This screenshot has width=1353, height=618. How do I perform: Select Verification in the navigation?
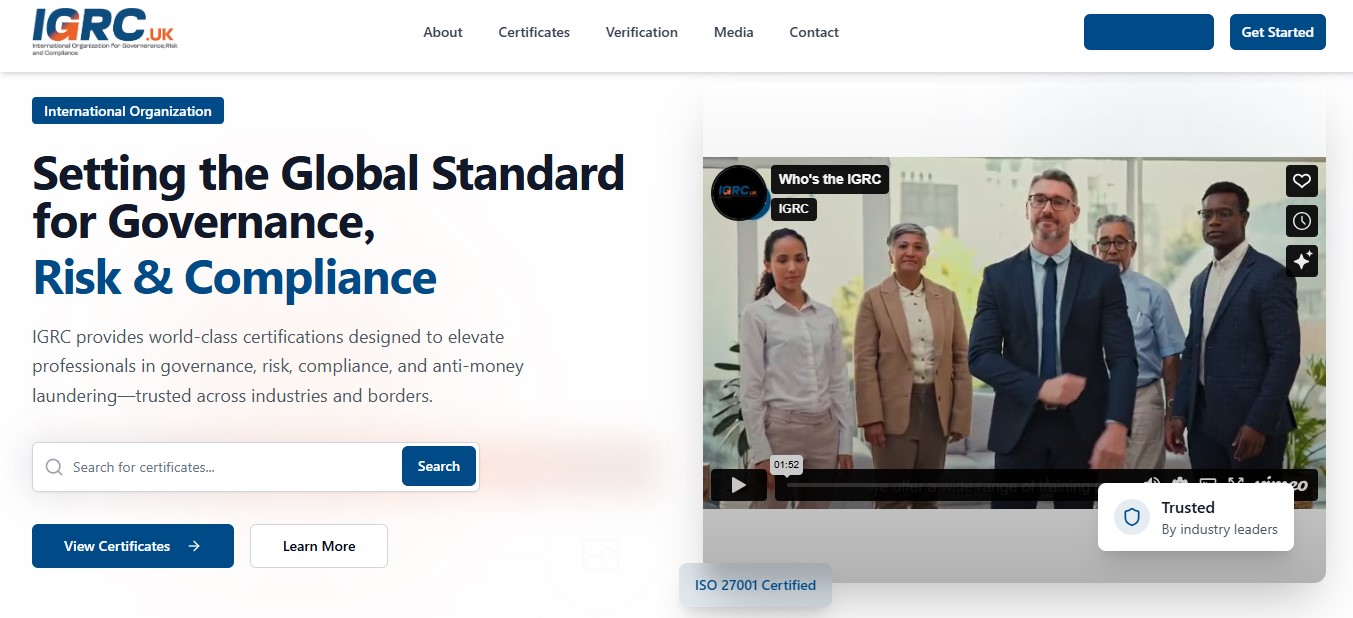pos(641,32)
